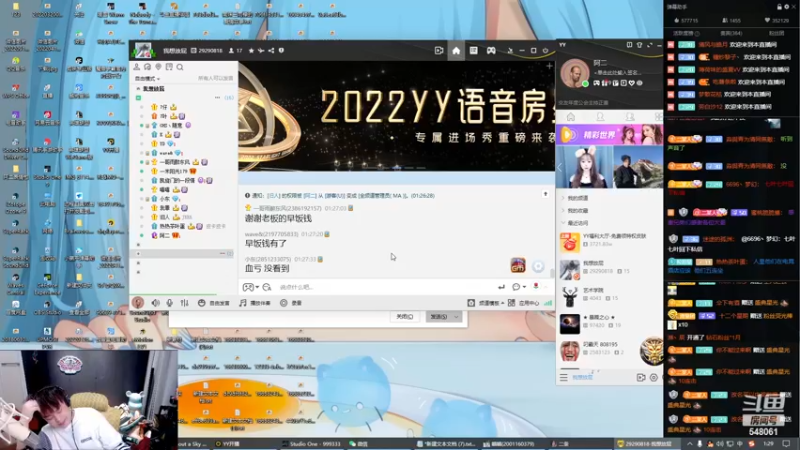Screen dimensions: 800x450
Task: Open the speech bubble dropdown in chat box
Action: pyautogui.click(x=518, y=287)
